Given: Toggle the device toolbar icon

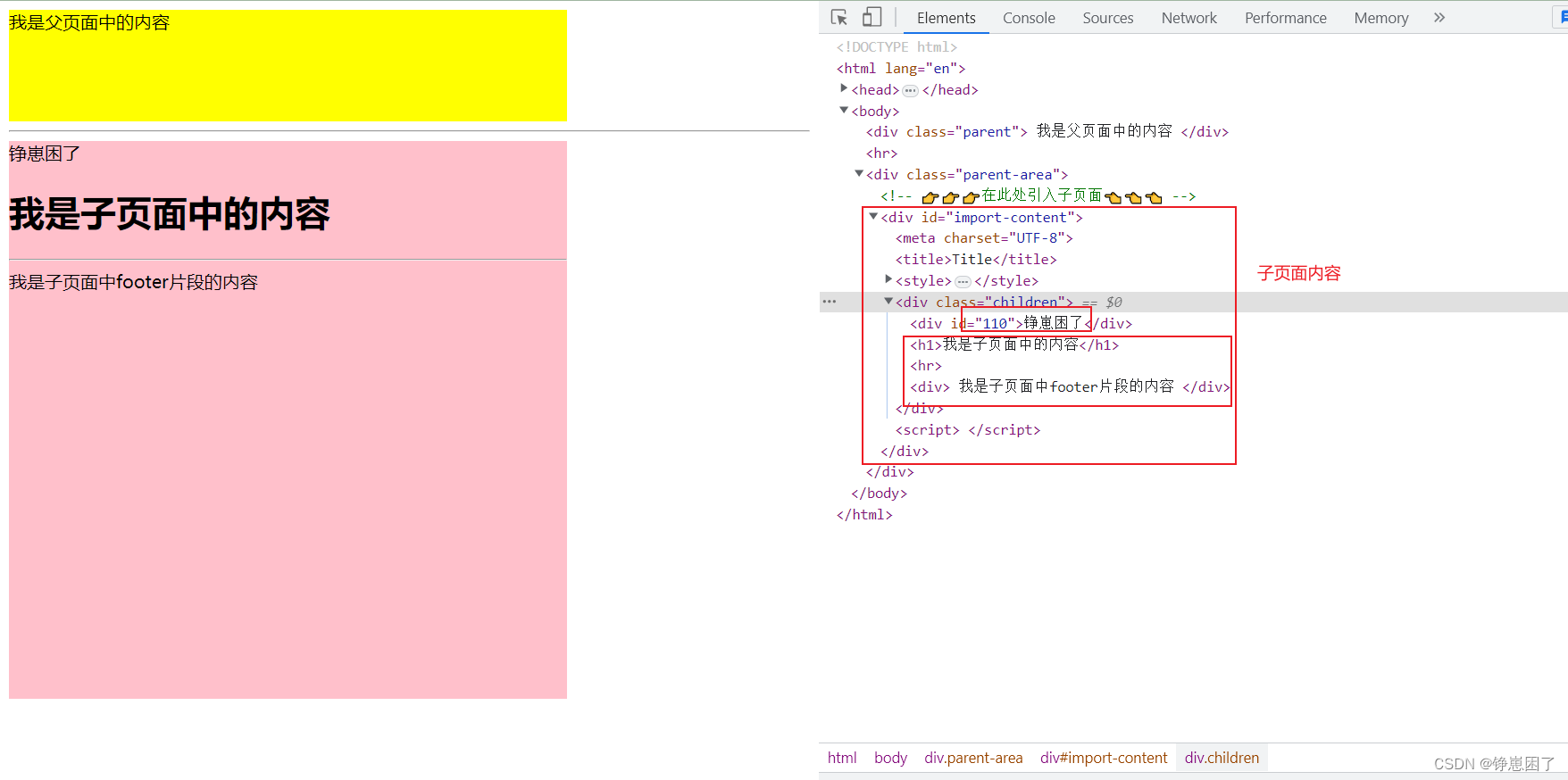Looking at the screenshot, I should point(872,17).
